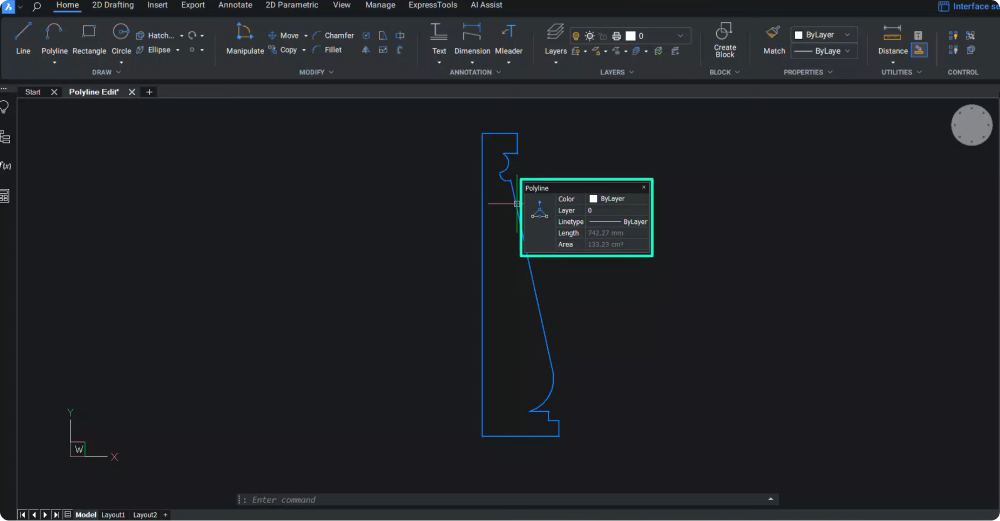The height and width of the screenshot is (521, 1000).
Task: Toggle the layer printer plot icon
Action: (616, 36)
